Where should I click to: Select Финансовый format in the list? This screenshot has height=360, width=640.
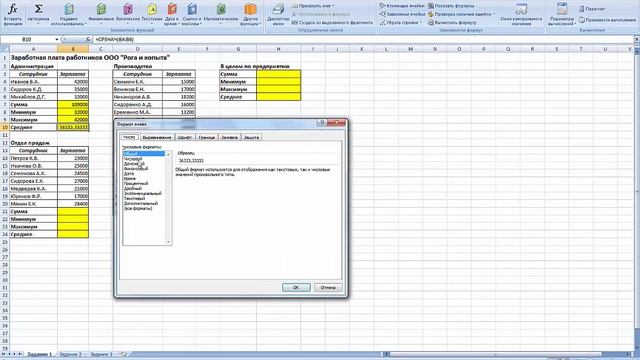(x=136, y=168)
